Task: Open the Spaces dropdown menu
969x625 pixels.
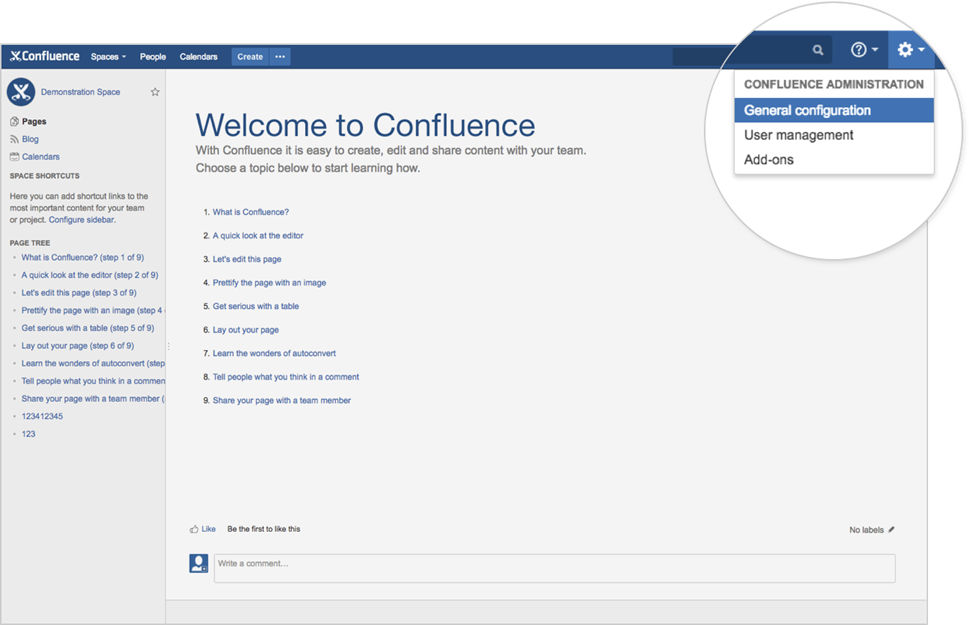Action: click(106, 57)
